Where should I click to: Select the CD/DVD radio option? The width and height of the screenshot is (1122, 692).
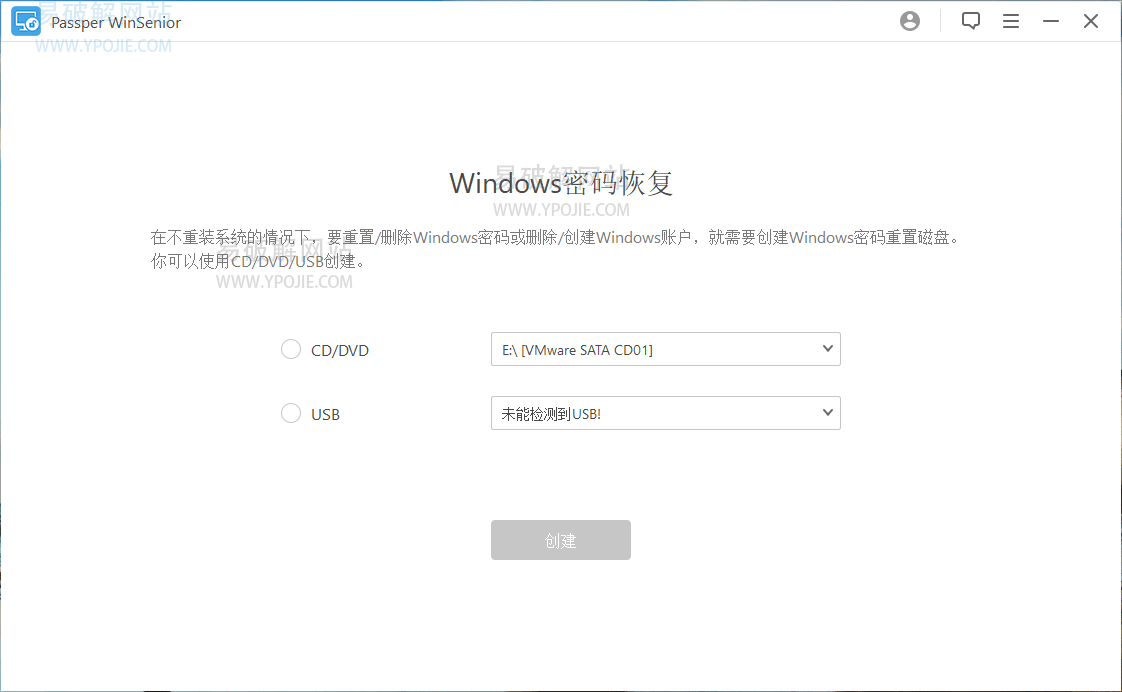pos(291,349)
